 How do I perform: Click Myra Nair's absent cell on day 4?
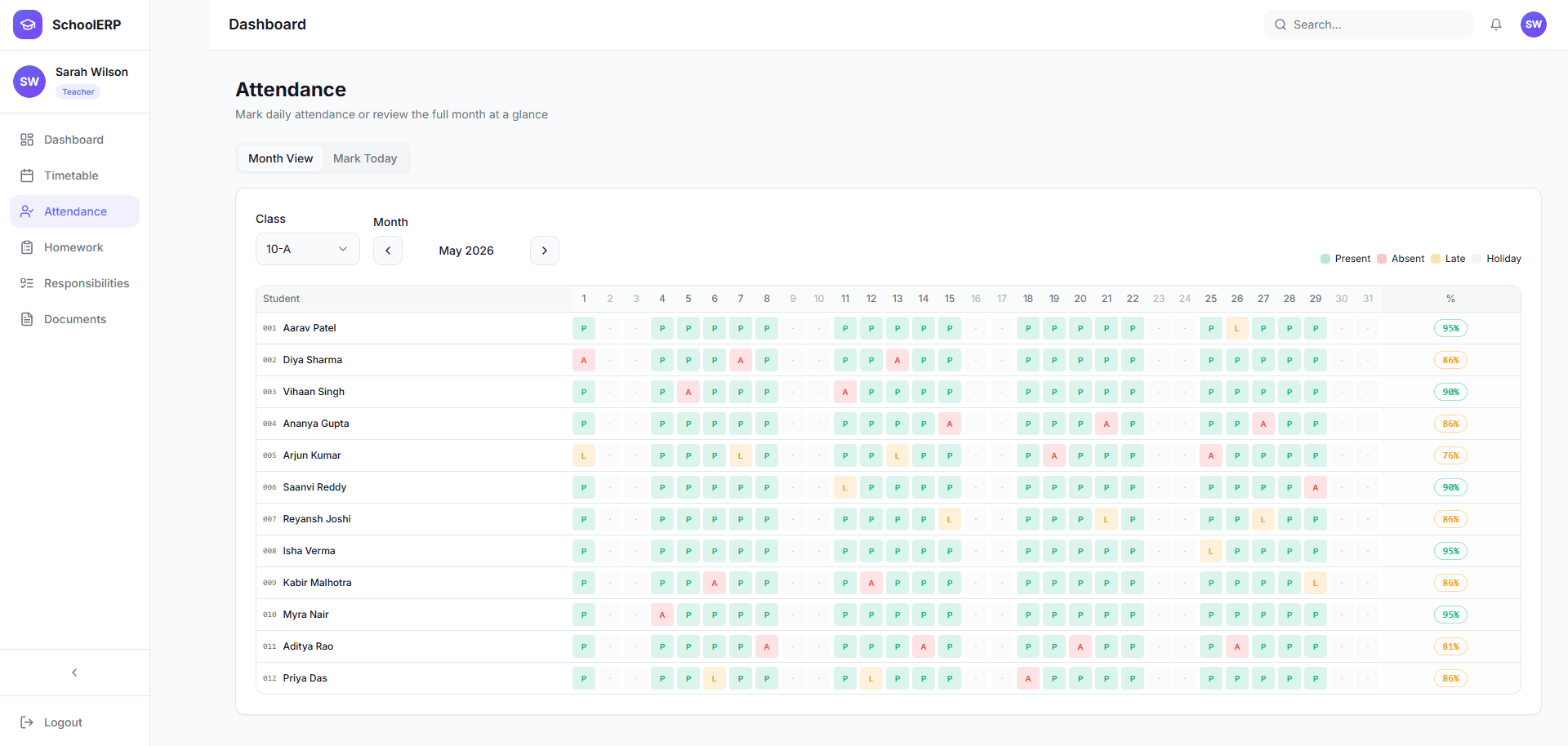pyautogui.click(x=662, y=615)
